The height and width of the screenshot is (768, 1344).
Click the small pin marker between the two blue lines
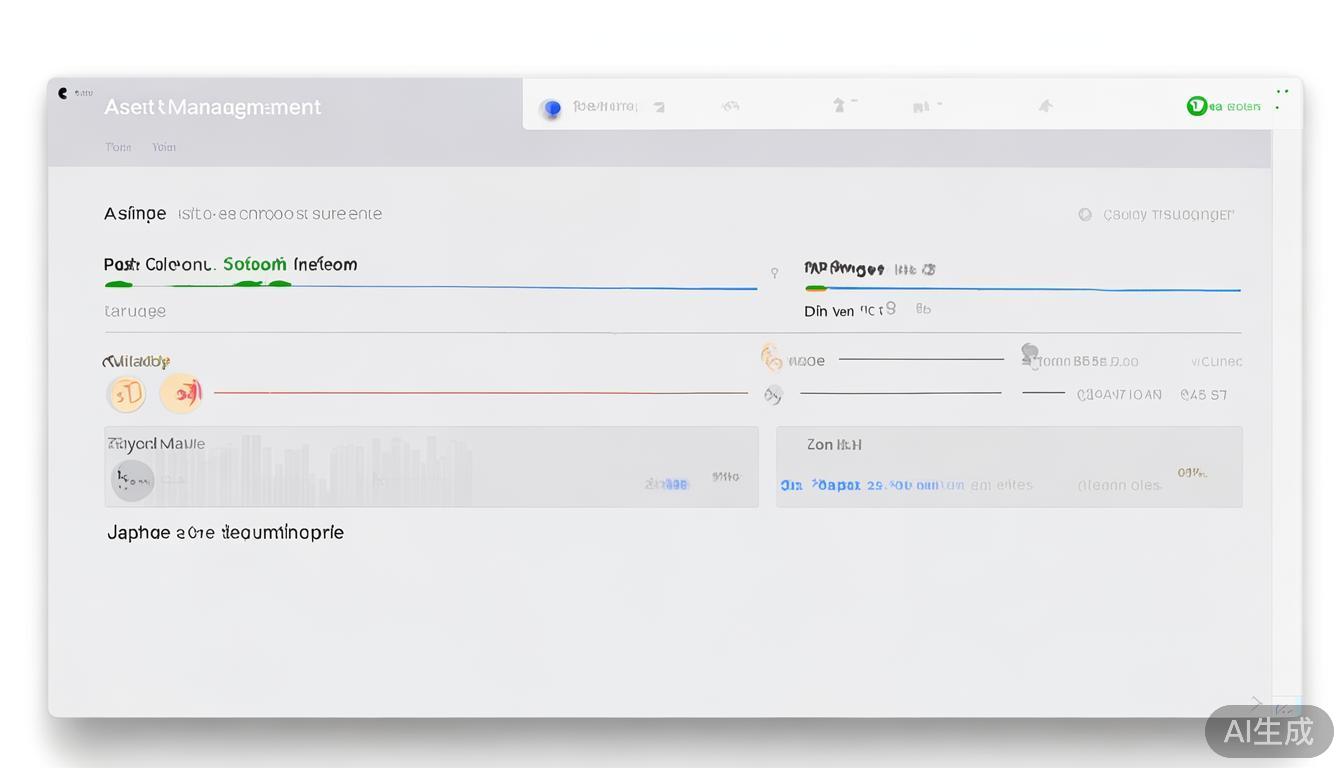pyautogui.click(x=774, y=272)
